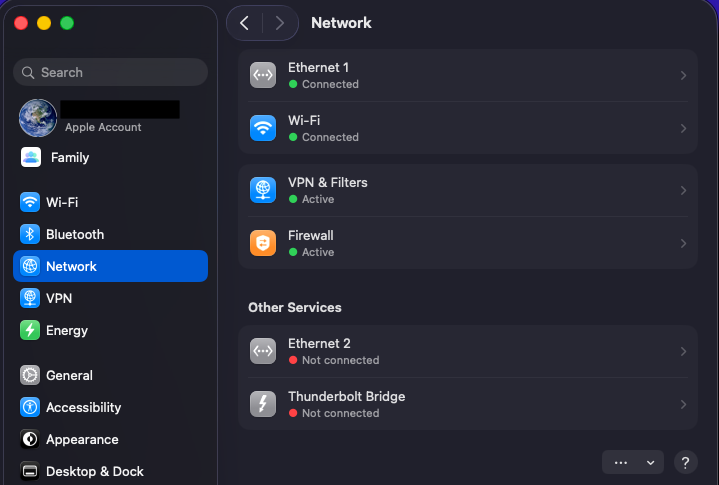Click the sidebar Network globe icon
This screenshot has height=485, width=719.
tap(30, 266)
